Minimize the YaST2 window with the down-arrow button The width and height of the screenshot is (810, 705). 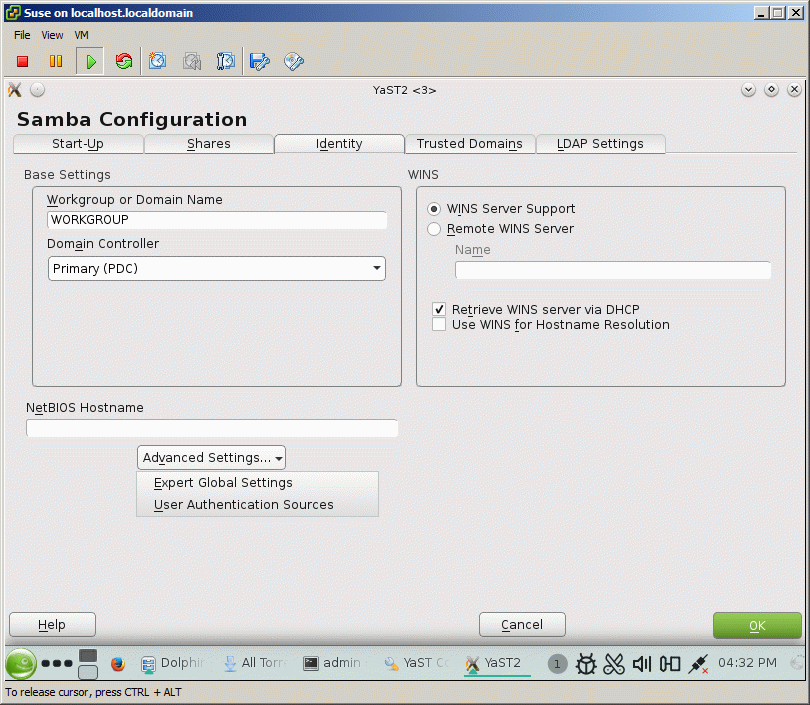tap(748, 90)
